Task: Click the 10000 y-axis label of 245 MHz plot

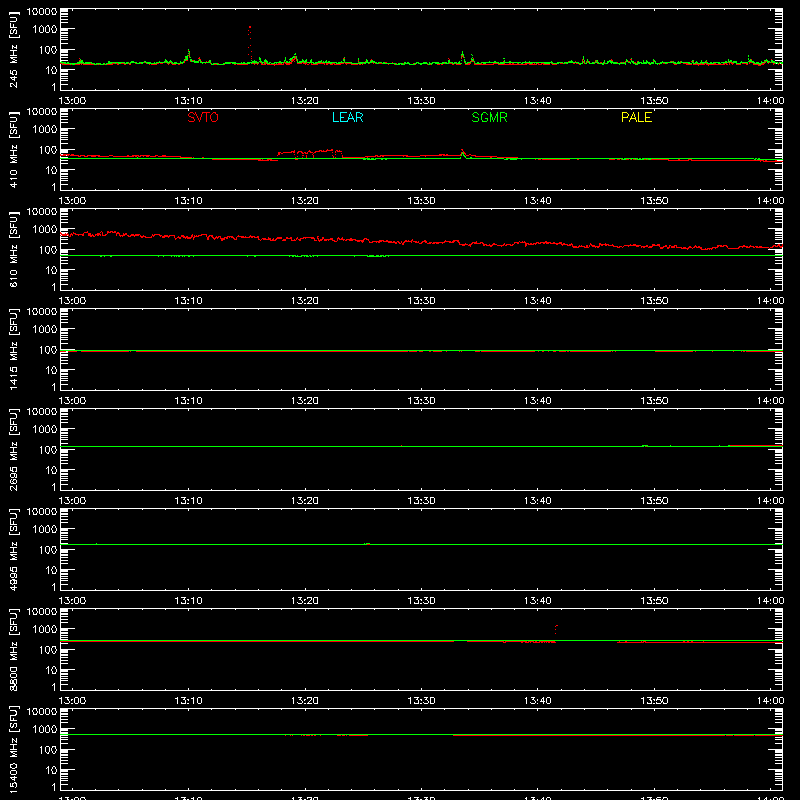Action: 42,12
